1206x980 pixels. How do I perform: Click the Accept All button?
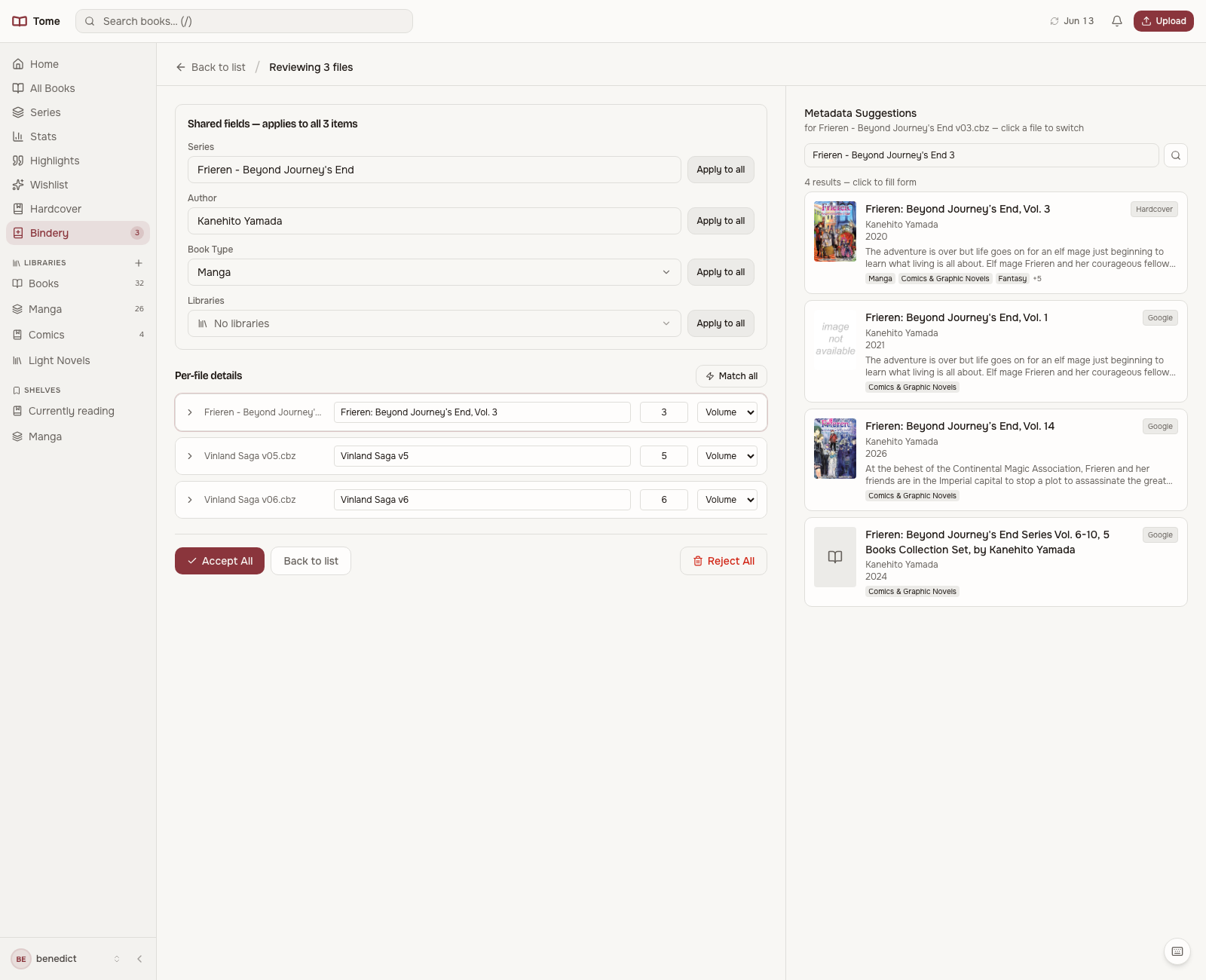(219, 561)
